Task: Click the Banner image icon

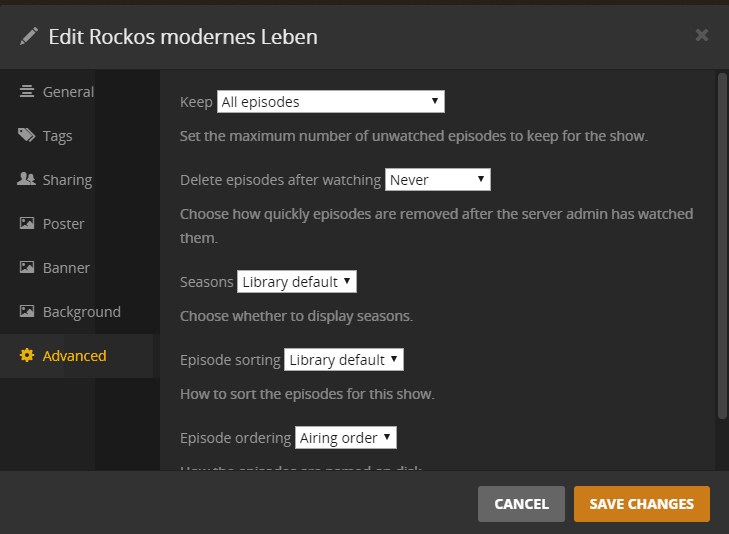Action: click(27, 268)
